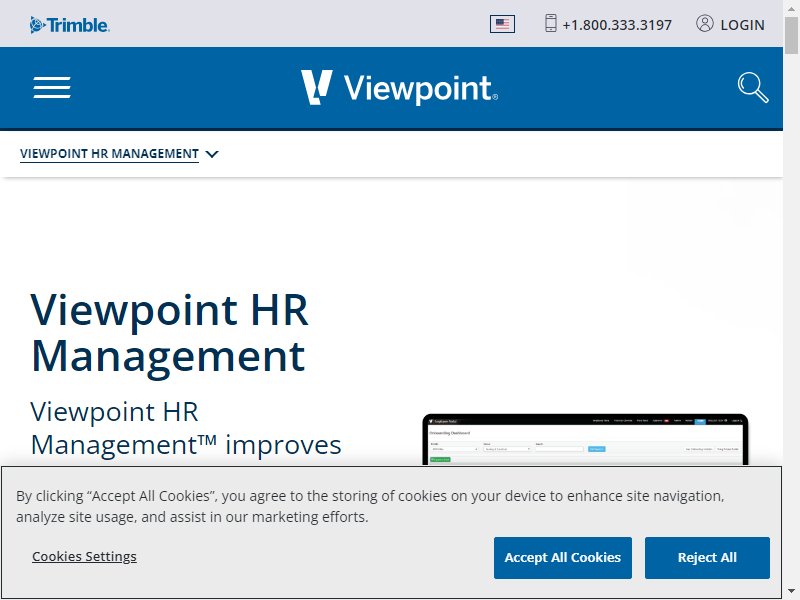
Task: Open Cookies Settings link
Action: coord(84,556)
